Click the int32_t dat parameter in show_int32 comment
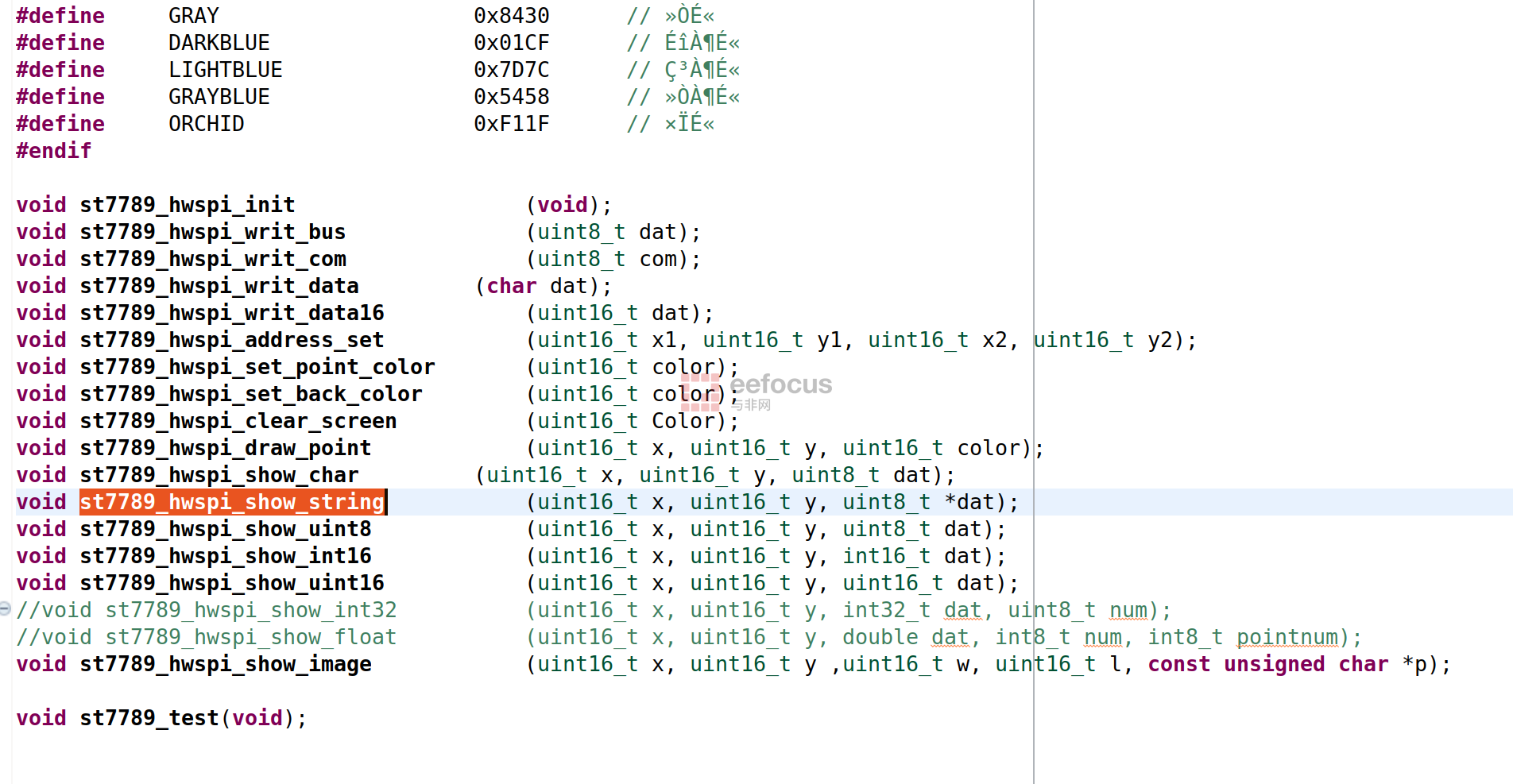Viewport: 1513px width, 784px height. click(912, 610)
